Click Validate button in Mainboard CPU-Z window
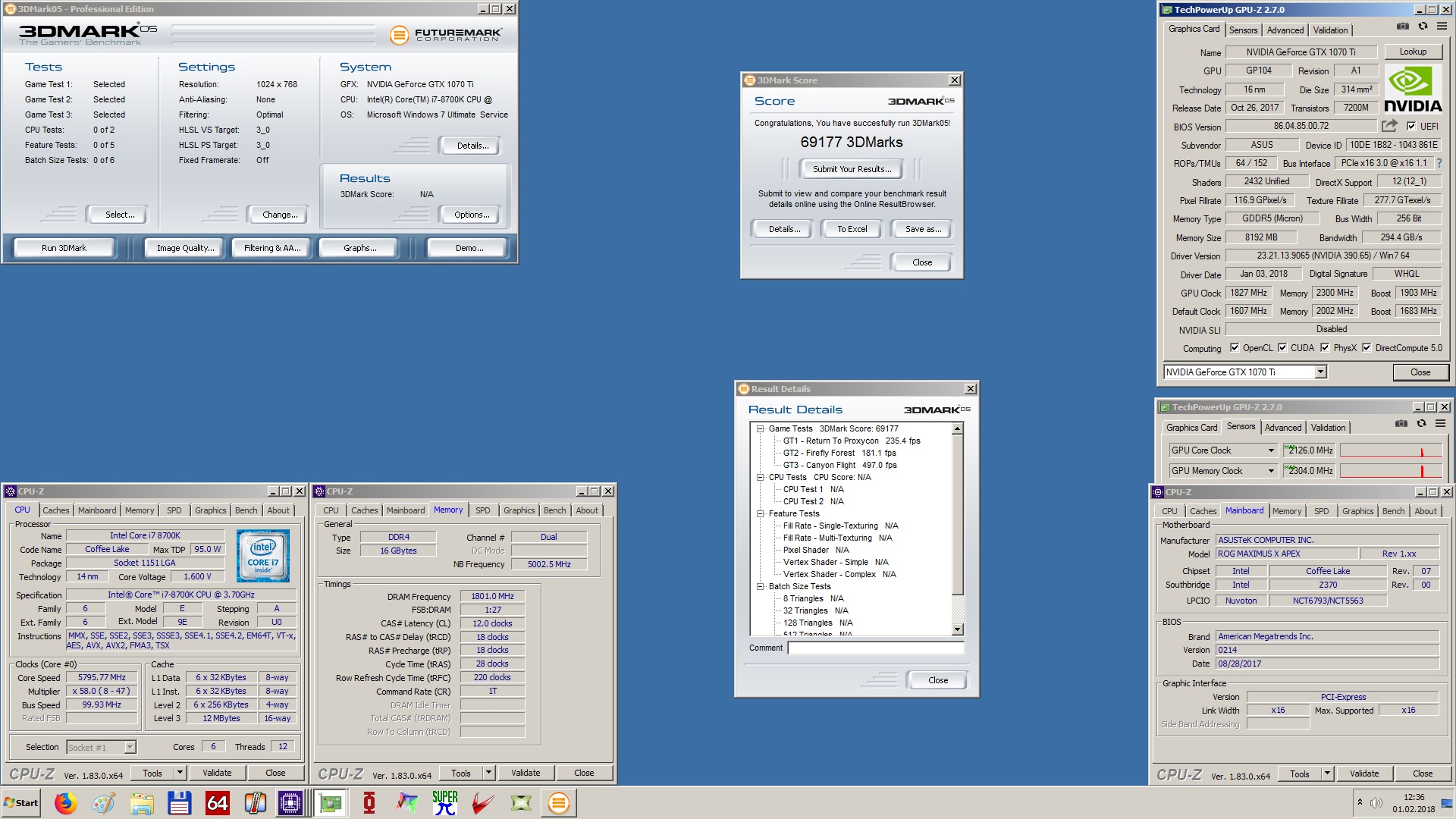The height and width of the screenshot is (819, 1456). click(1364, 773)
